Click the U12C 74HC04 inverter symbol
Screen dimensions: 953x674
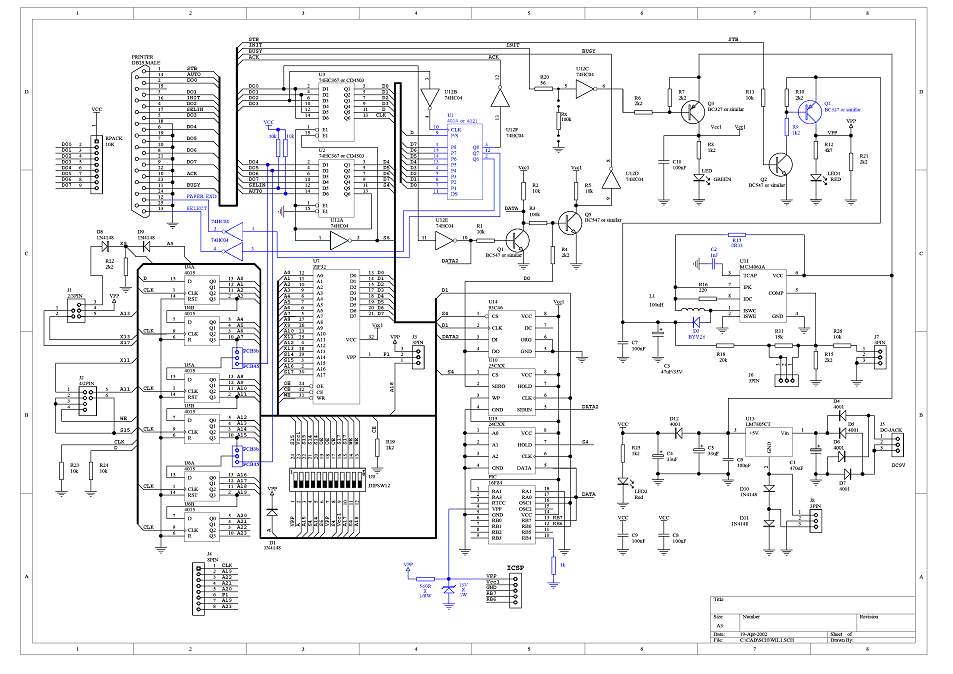pos(586,91)
